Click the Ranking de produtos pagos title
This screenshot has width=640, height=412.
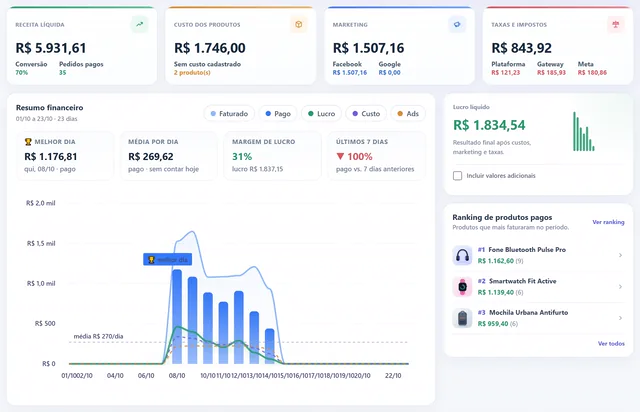(502, 218)
